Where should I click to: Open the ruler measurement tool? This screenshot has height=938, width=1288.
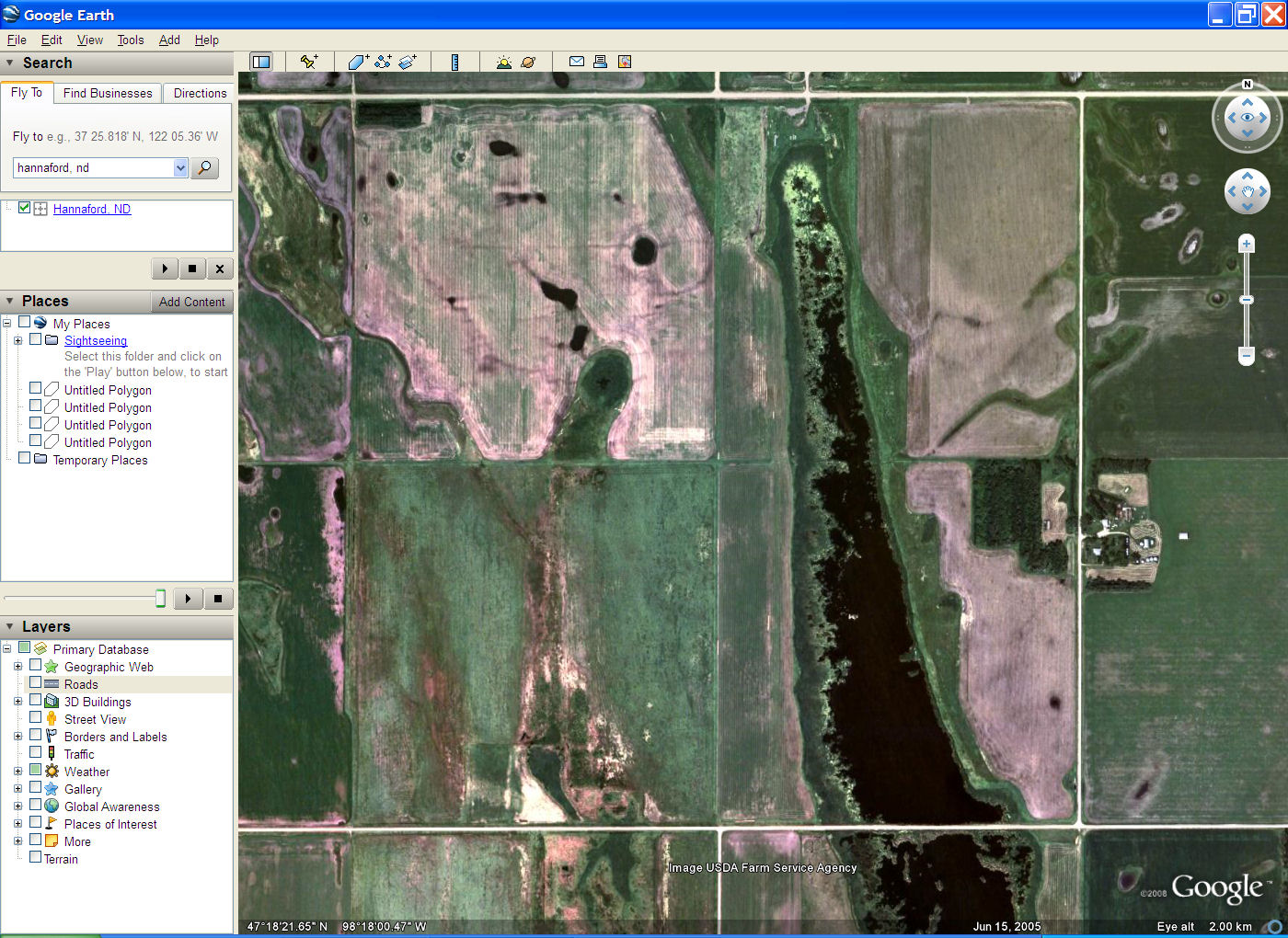point(454,62)
